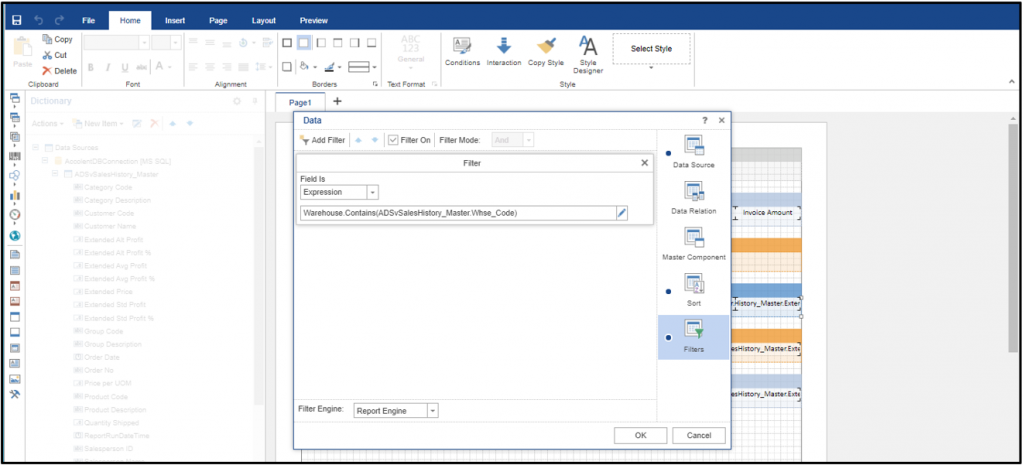Click the filter expression text field

(458, 213)
